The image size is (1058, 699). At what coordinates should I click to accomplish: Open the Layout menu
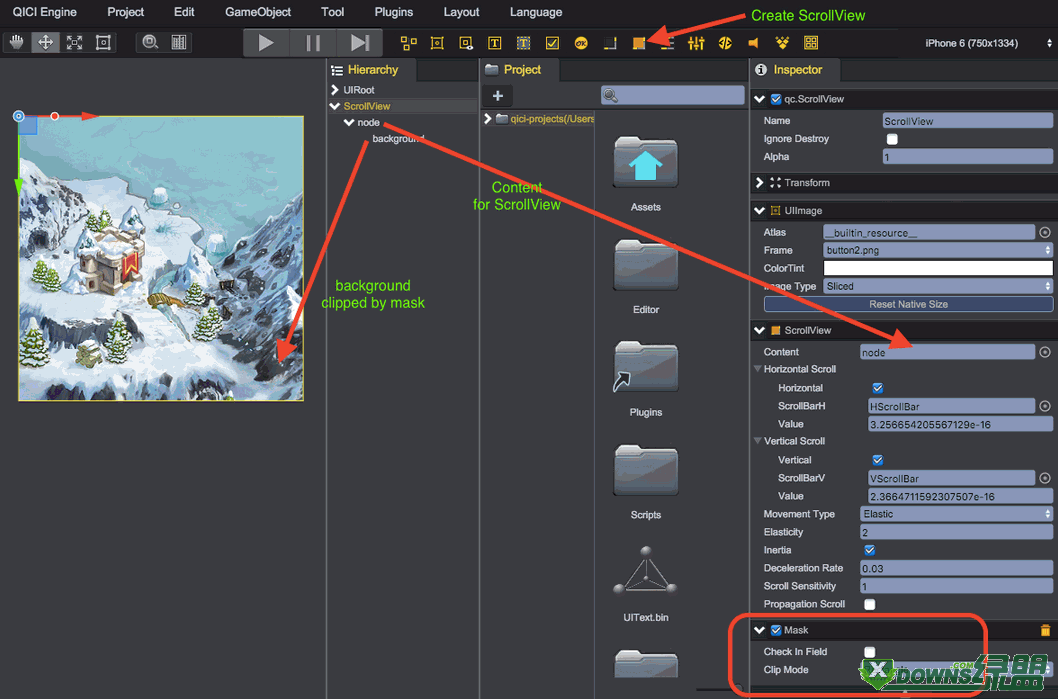461,12
